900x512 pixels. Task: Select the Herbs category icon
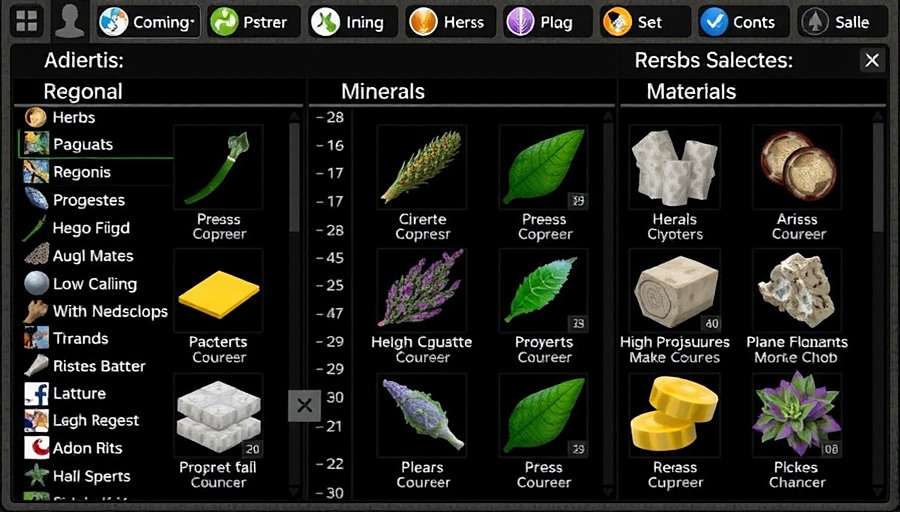click(x=36, y=117)
